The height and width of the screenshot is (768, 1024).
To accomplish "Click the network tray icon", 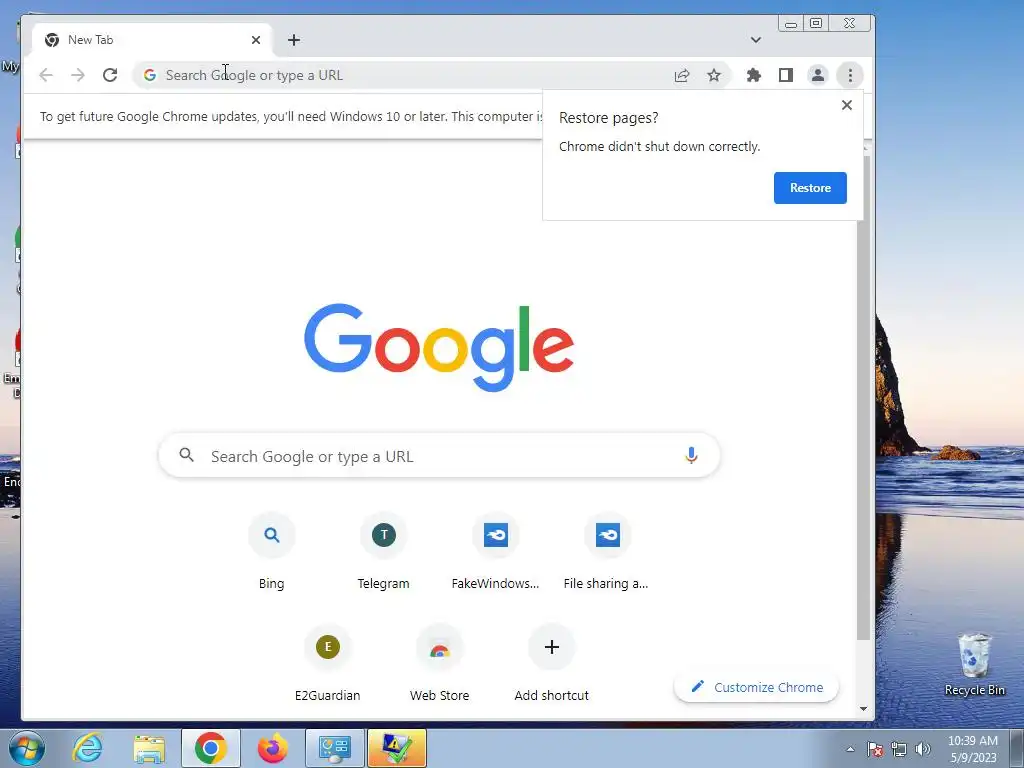I will (899, 749).
